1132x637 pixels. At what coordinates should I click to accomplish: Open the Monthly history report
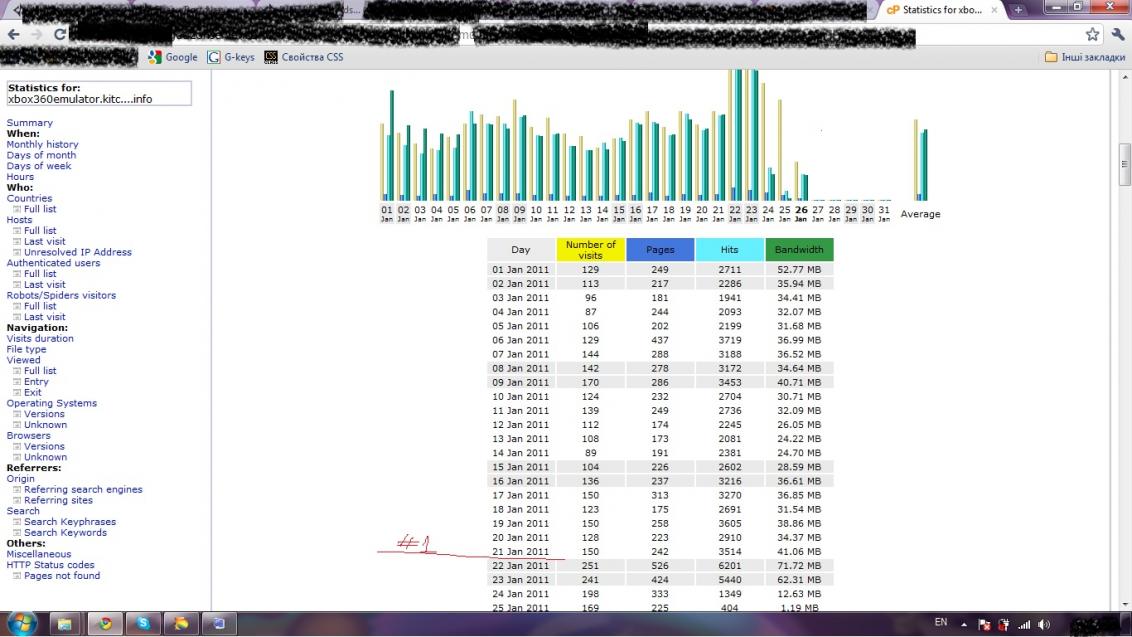(43, 144)
